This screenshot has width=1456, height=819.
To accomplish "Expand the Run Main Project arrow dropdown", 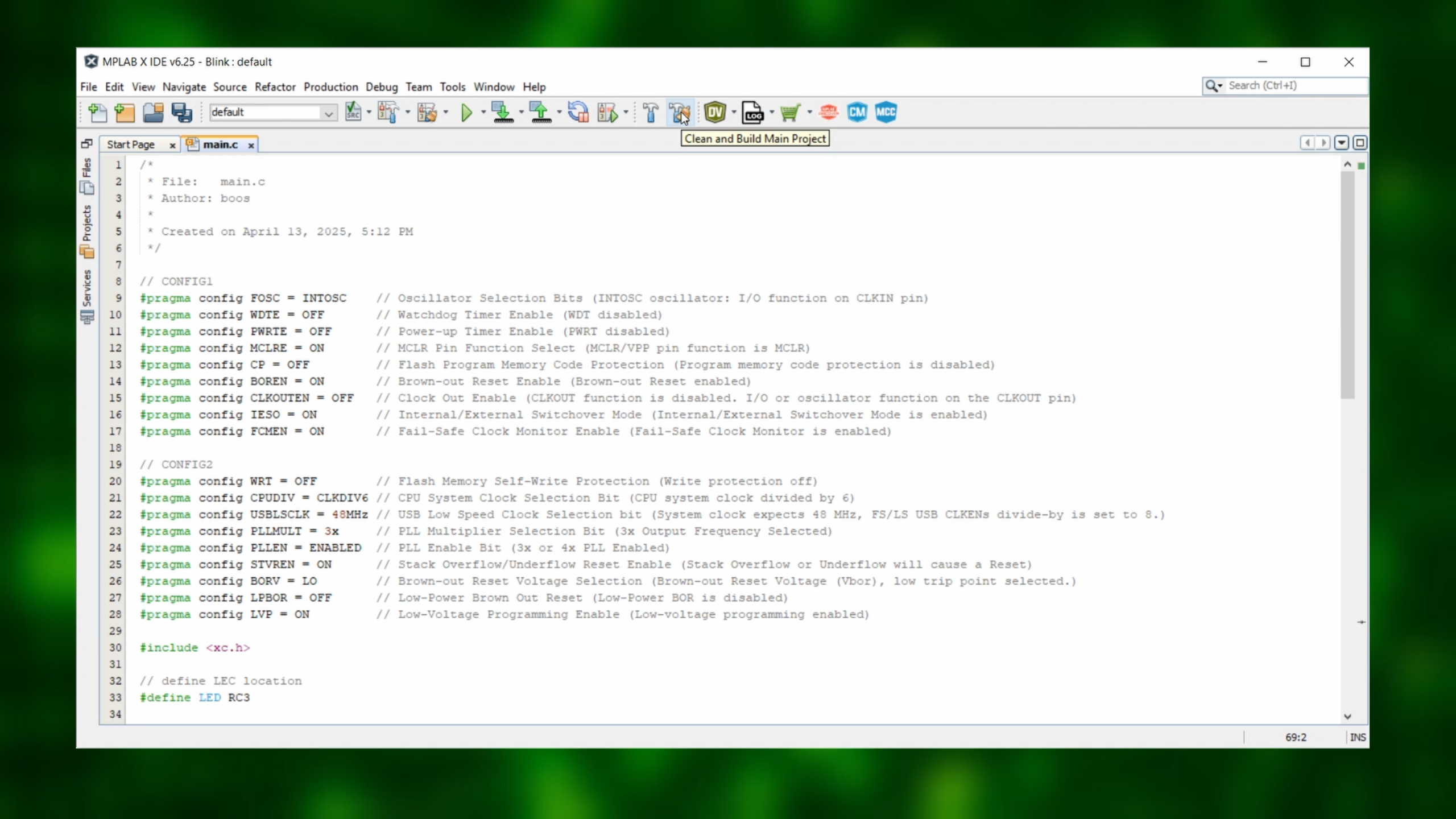I will pyautogui.click(x=483, y=113).
